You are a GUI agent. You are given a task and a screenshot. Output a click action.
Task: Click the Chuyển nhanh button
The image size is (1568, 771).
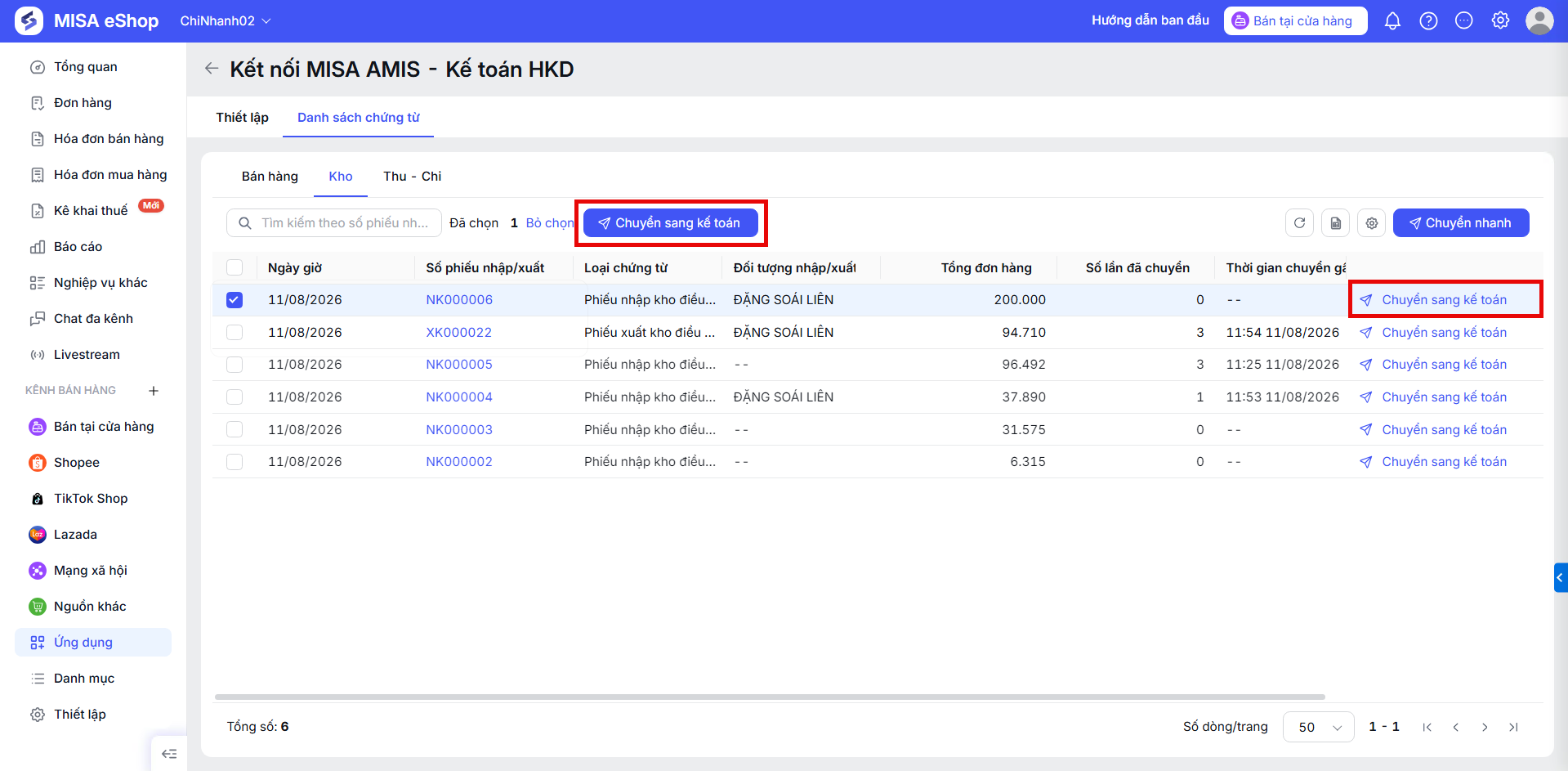[x=1461, y=222]
